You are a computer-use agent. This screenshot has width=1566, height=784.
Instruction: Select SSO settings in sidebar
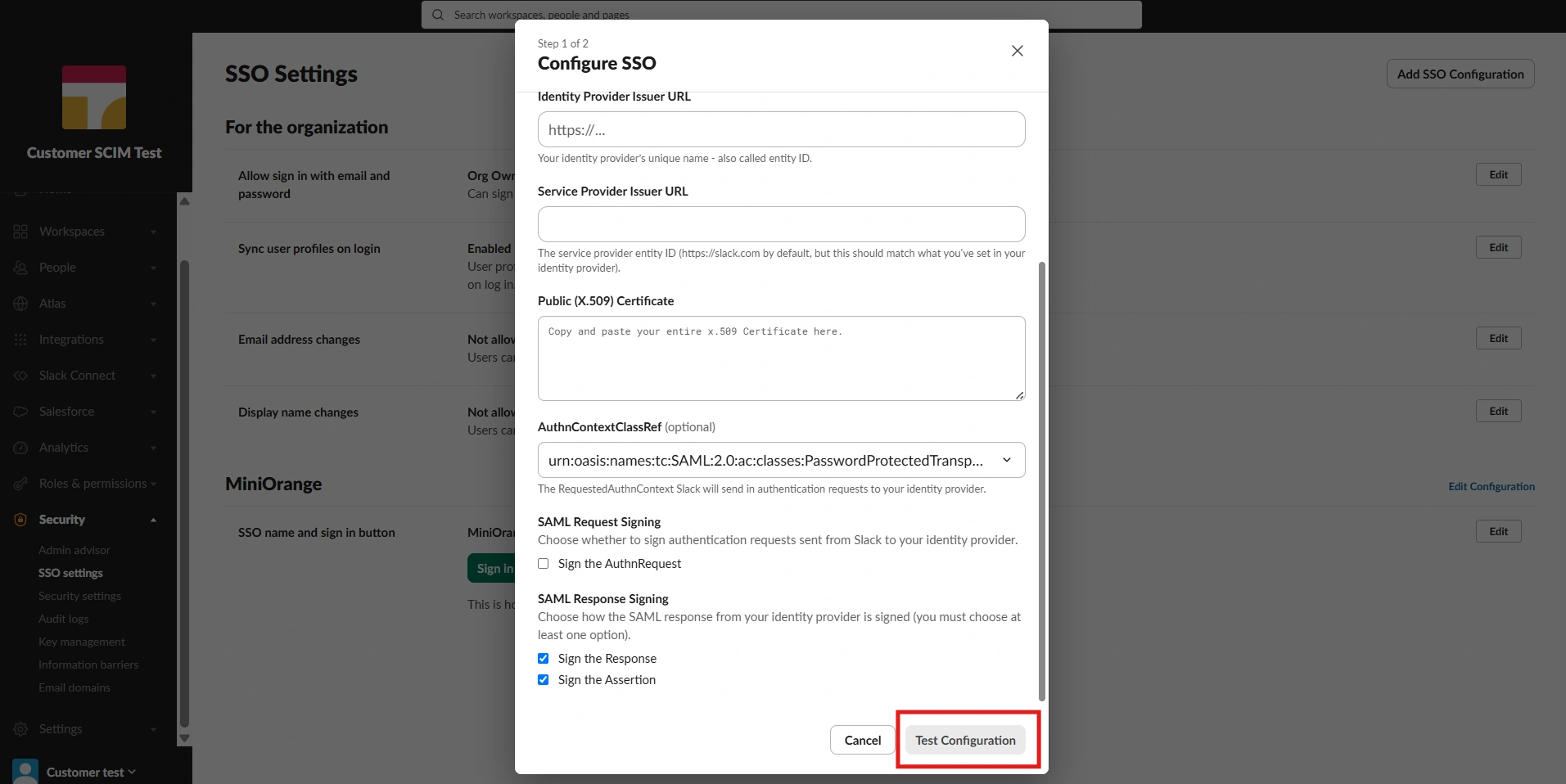tap(70, 573)
